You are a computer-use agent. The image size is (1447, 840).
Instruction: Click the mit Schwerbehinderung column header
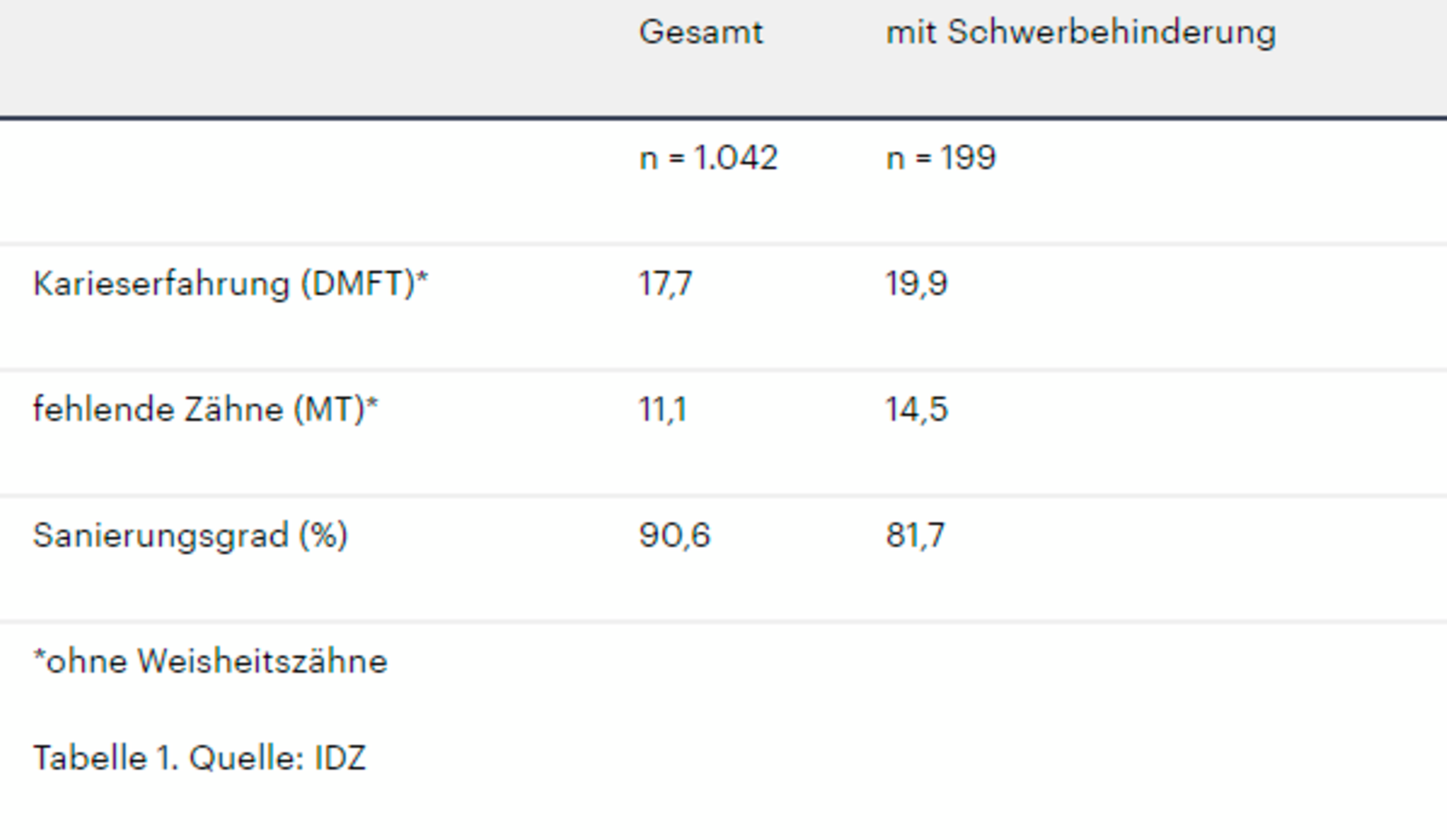[x=1080, y=33]
